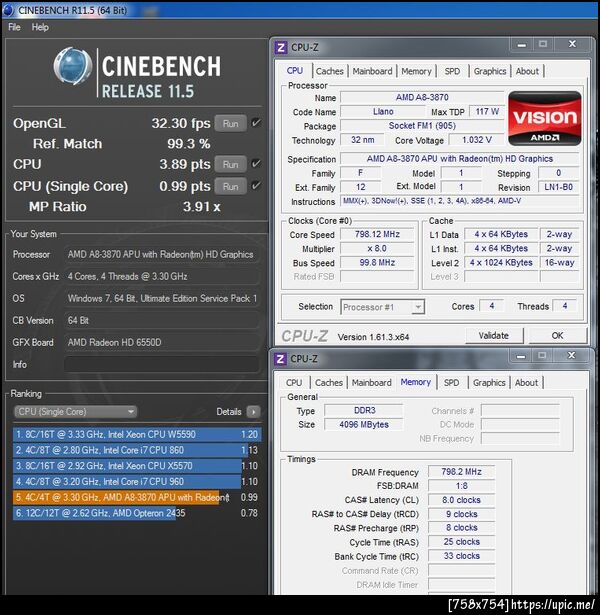600x615 pixels.
Task: Run the CPU (Single Core) benchmark
Action: (x=231, y=186)
